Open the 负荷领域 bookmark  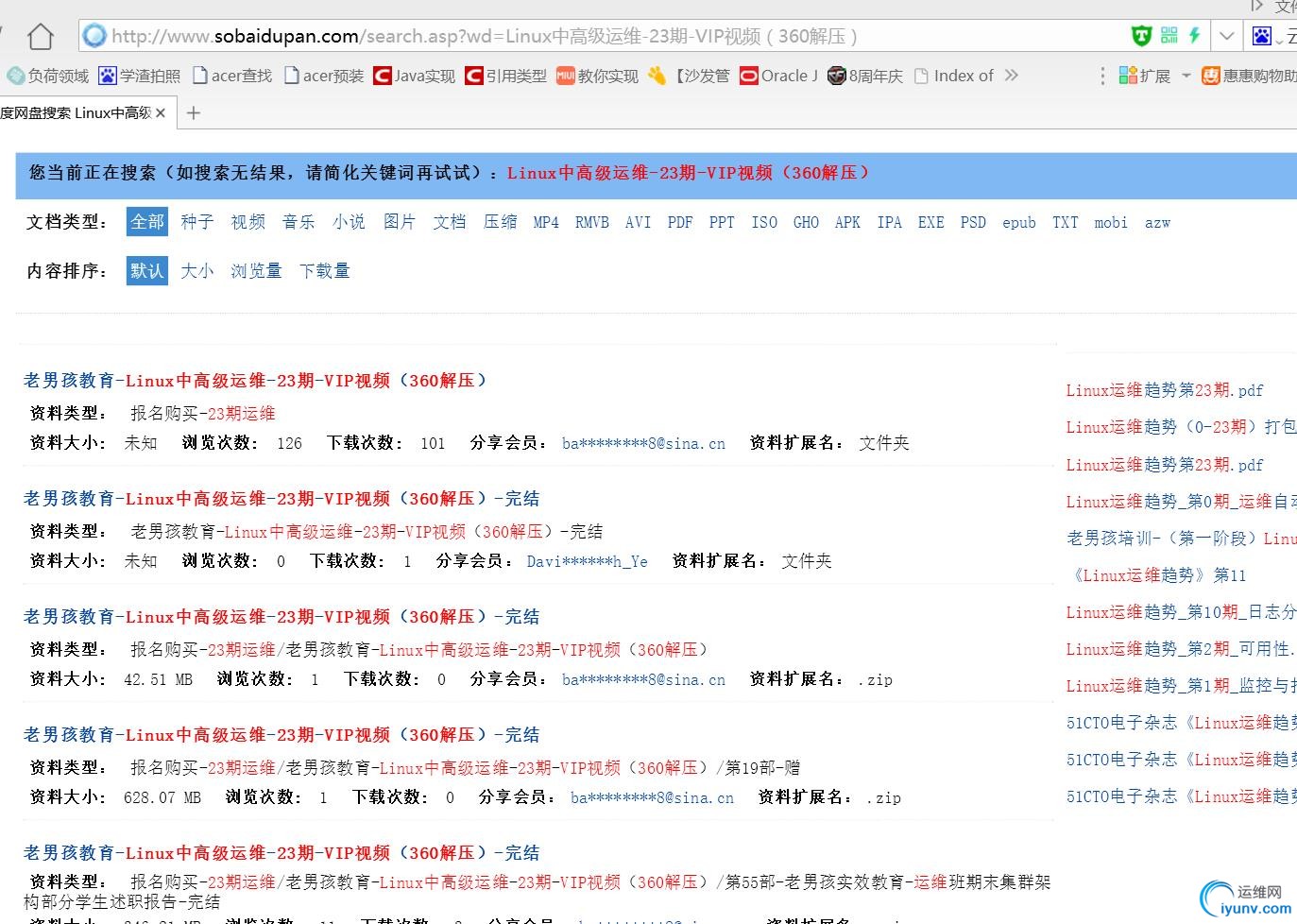[x=48, y=76]
